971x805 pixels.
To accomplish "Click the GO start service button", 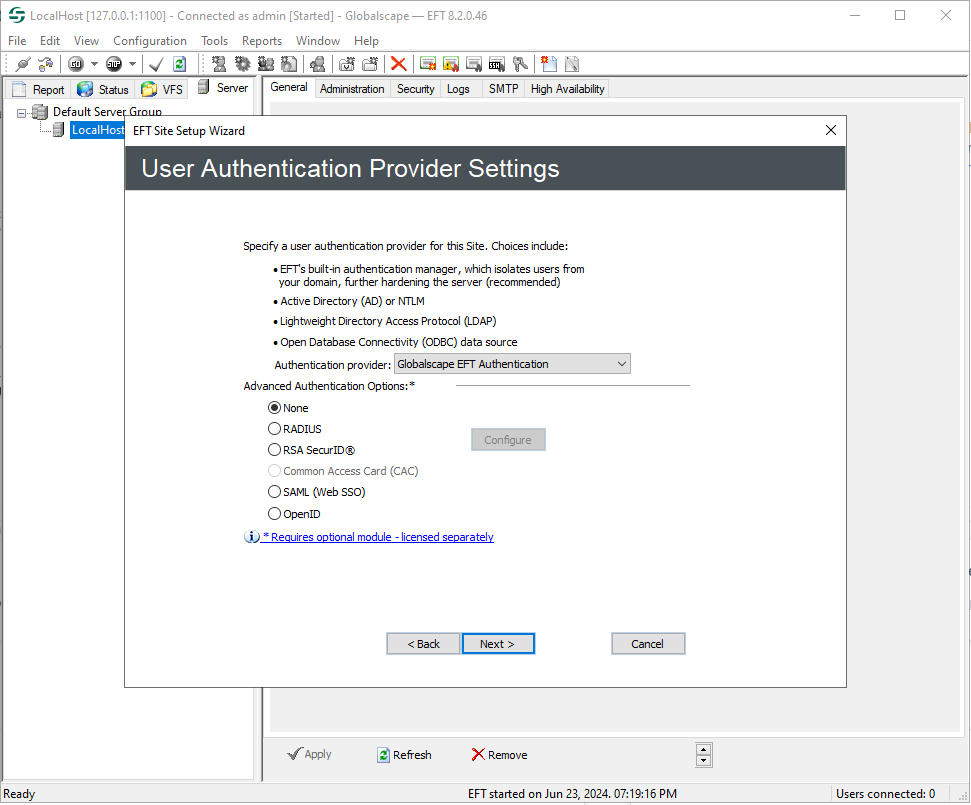I will 76,64.
